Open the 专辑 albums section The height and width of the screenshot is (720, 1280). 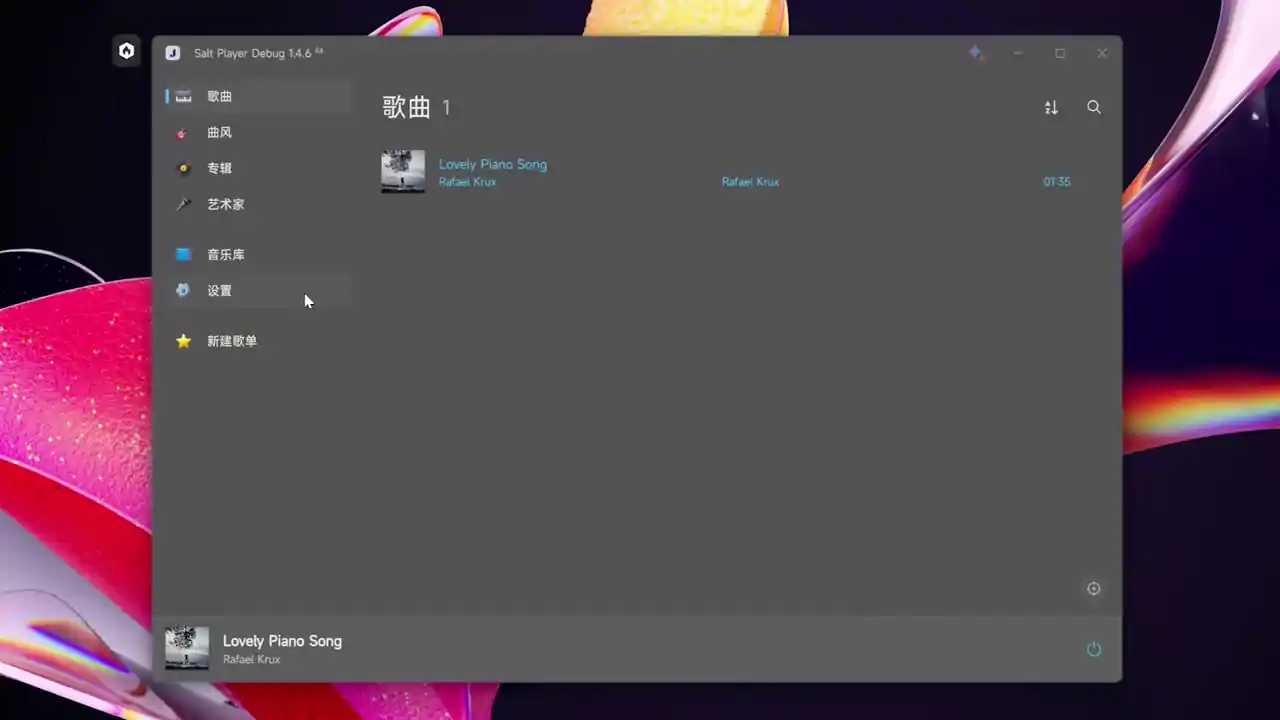[258, 168]
